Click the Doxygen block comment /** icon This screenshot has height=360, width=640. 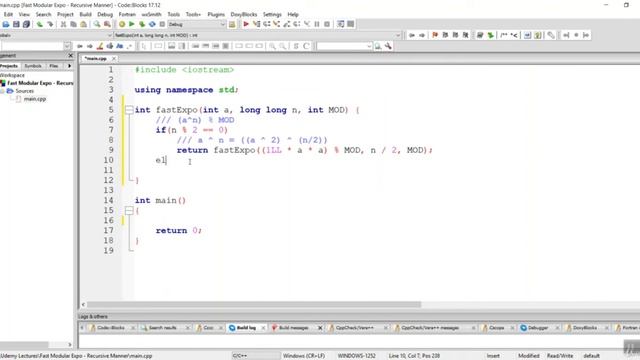pos(504,36)
